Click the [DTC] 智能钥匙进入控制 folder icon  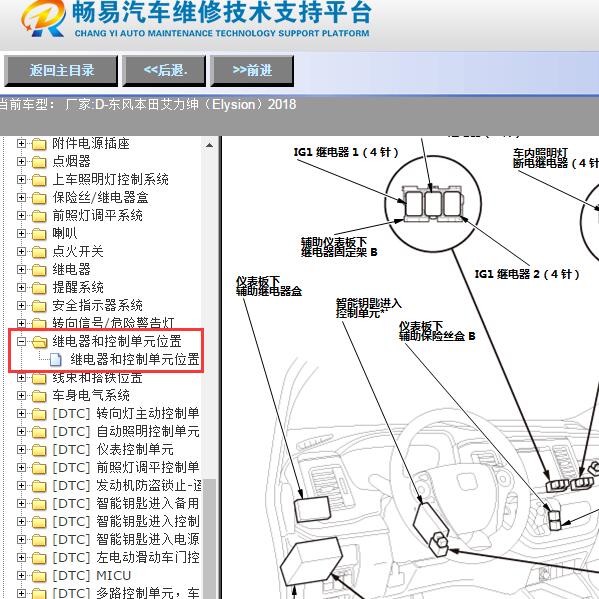click(39, 522)
